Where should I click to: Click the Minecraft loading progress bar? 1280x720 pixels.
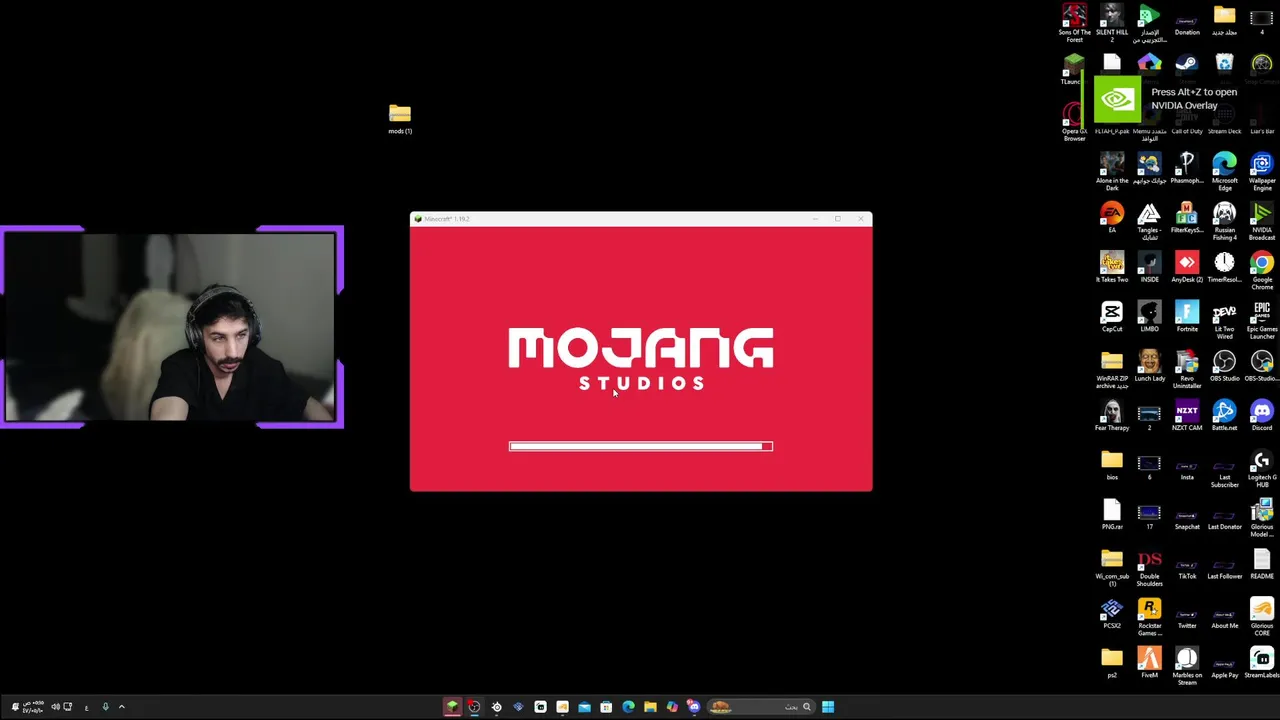tap(641, 446)
